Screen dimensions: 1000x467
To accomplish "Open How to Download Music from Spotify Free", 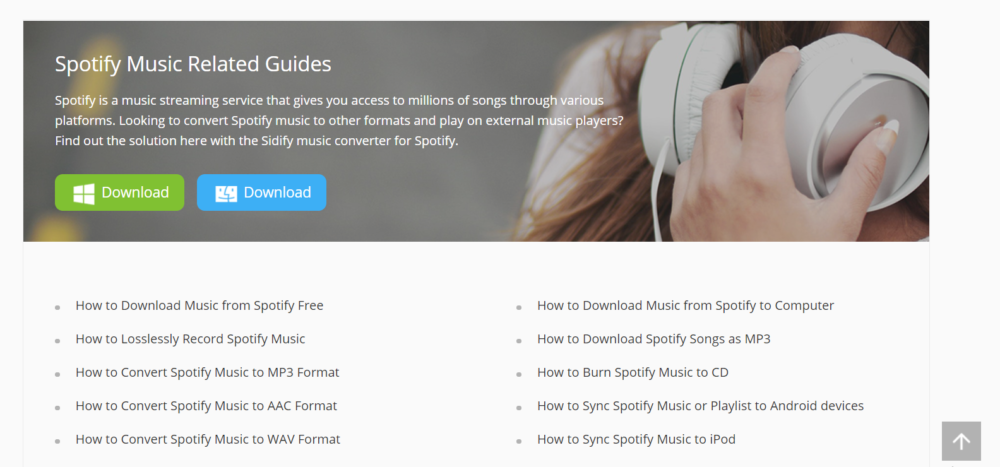I will pos(200,306).
